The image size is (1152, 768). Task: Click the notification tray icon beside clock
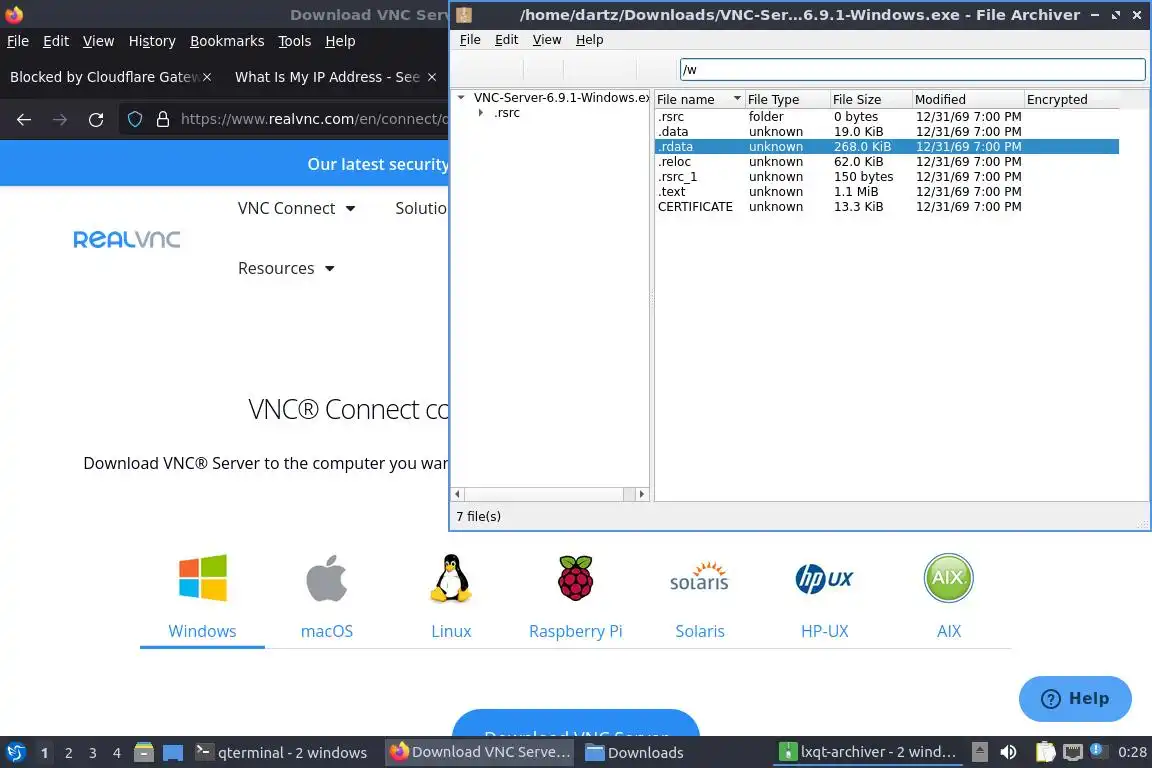coord(1098,751)
